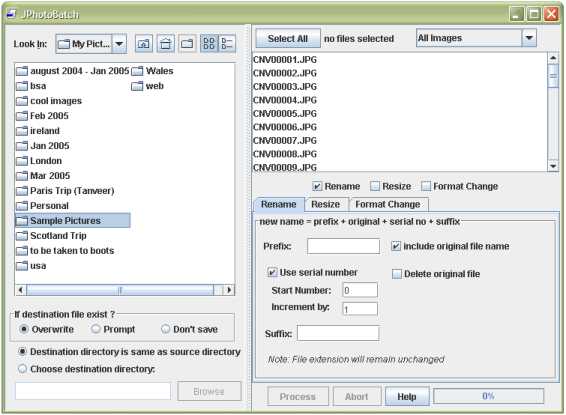Screen dimensions: 566x415
Task: Click the Select All button
Action: click(x=288, y=38)
